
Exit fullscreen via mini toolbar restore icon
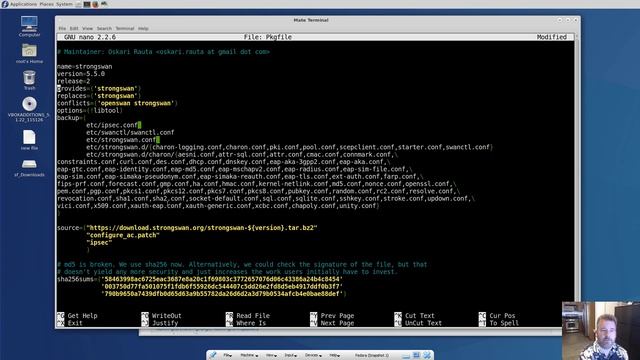416,356
